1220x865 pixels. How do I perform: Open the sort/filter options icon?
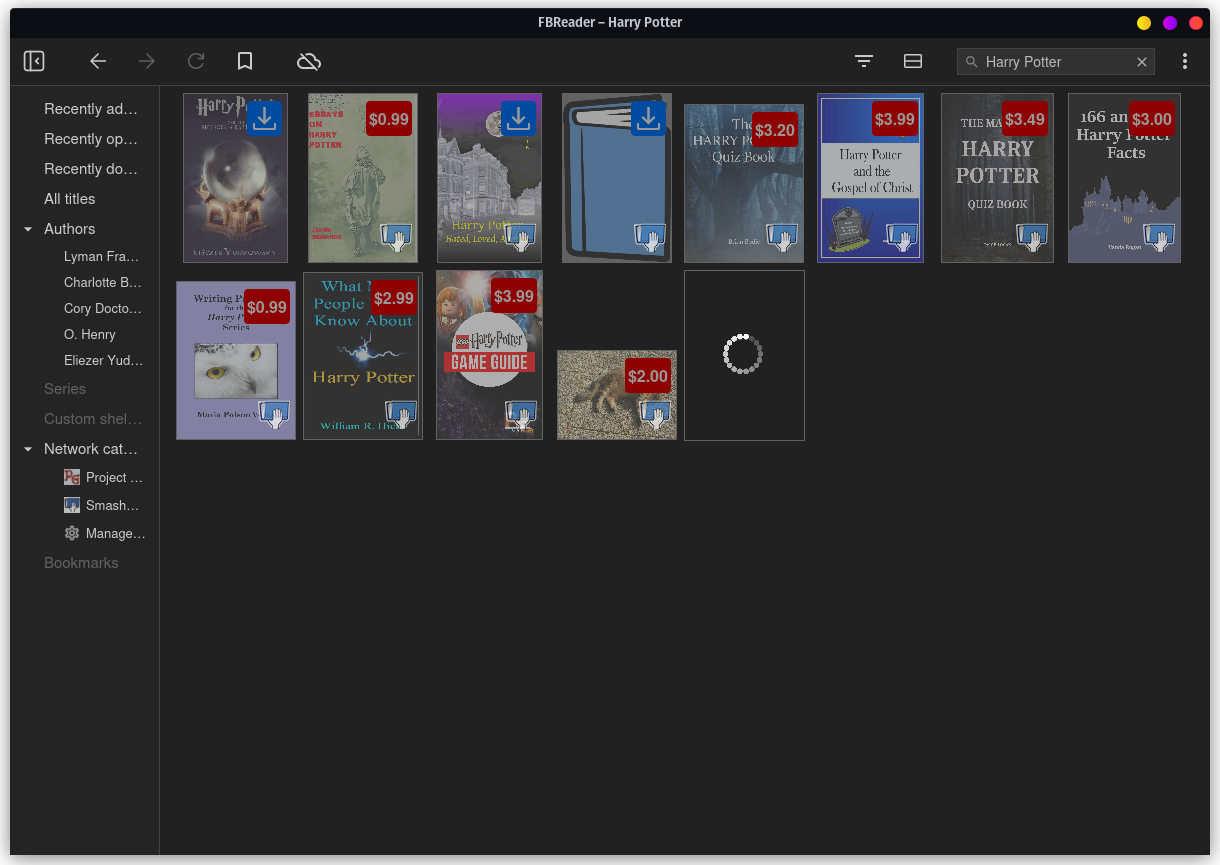pyautogui.click(x=863, y=61)
